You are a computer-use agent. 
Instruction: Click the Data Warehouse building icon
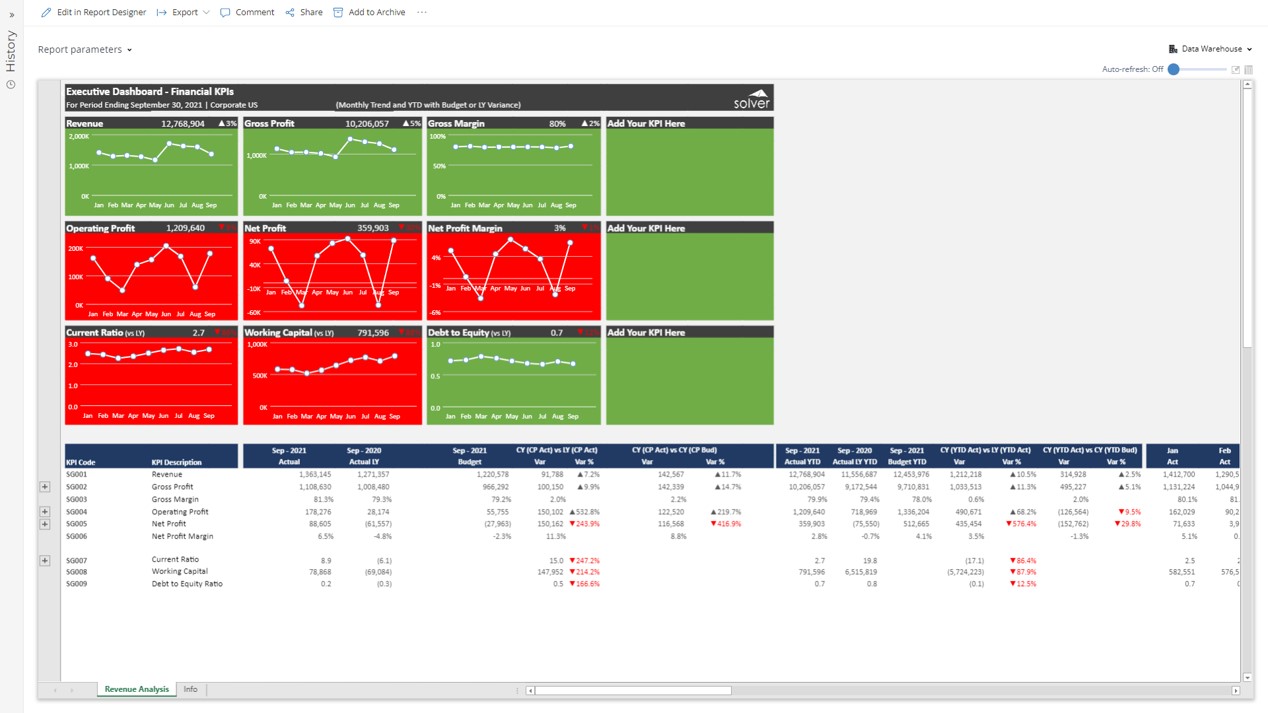(x=1173, y=49)
